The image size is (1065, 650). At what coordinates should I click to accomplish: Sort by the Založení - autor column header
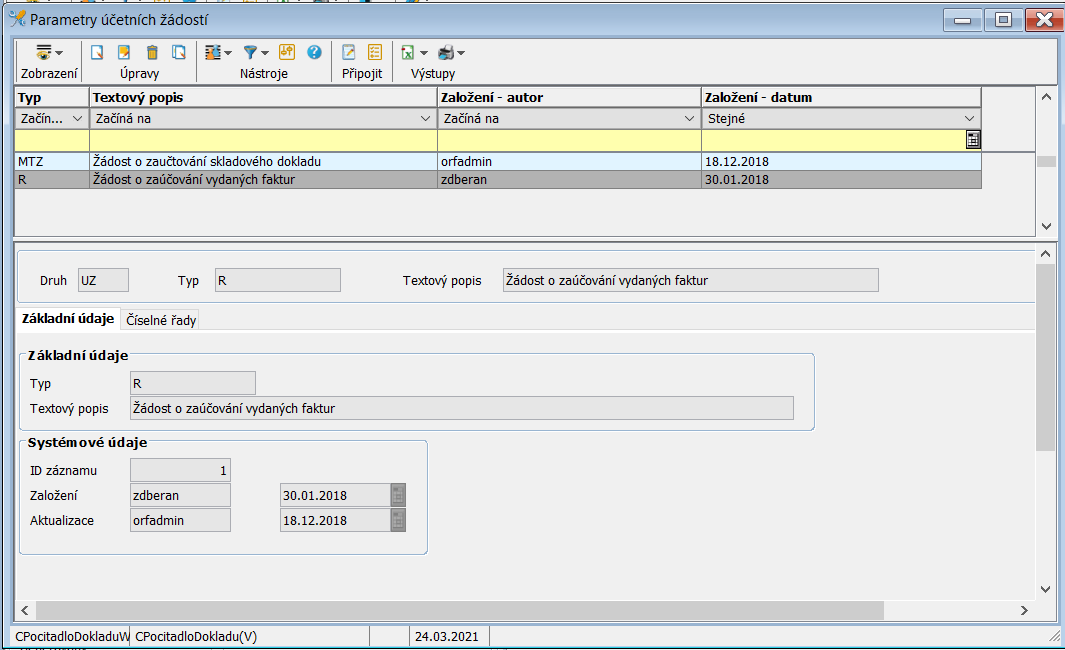(569, 98)
